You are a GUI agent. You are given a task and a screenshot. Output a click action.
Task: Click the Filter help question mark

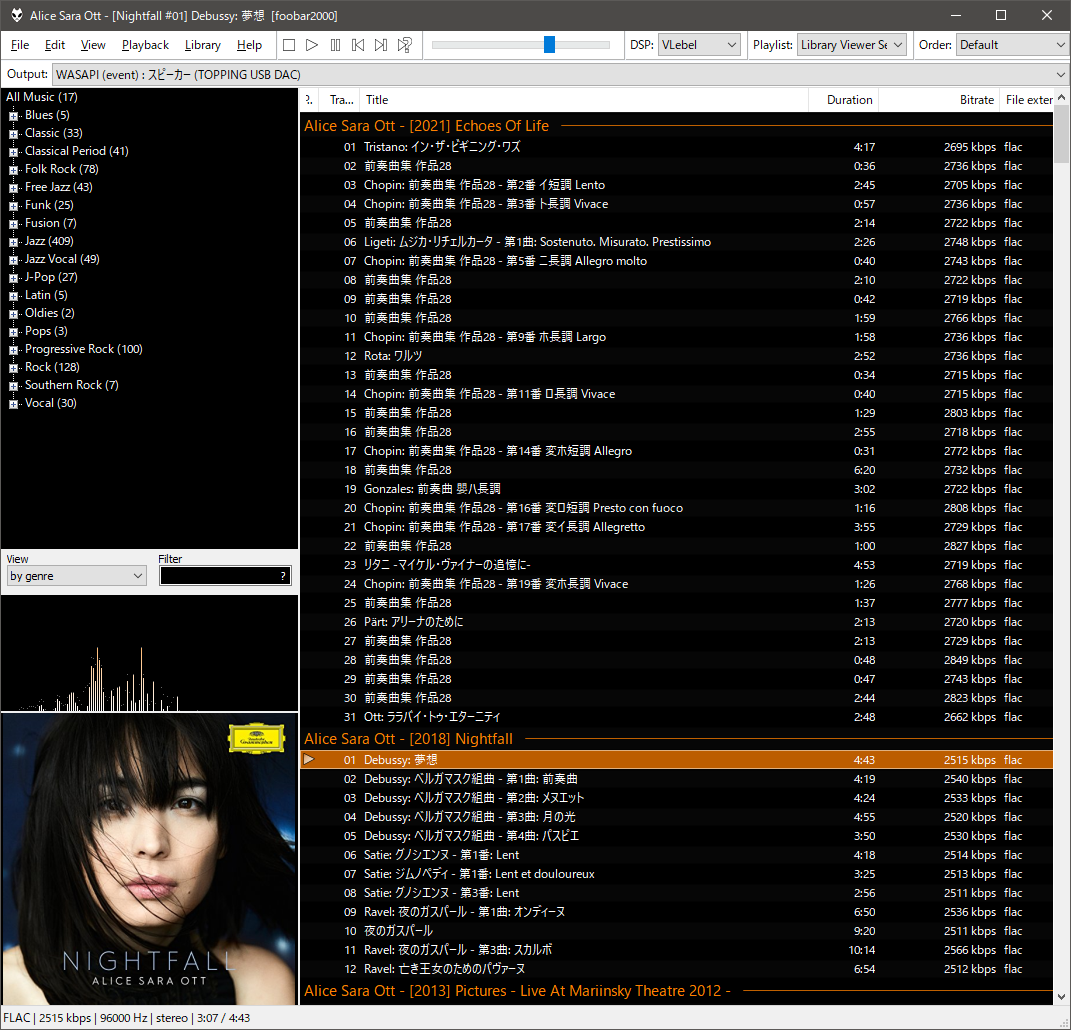click(x=283, y=576)
